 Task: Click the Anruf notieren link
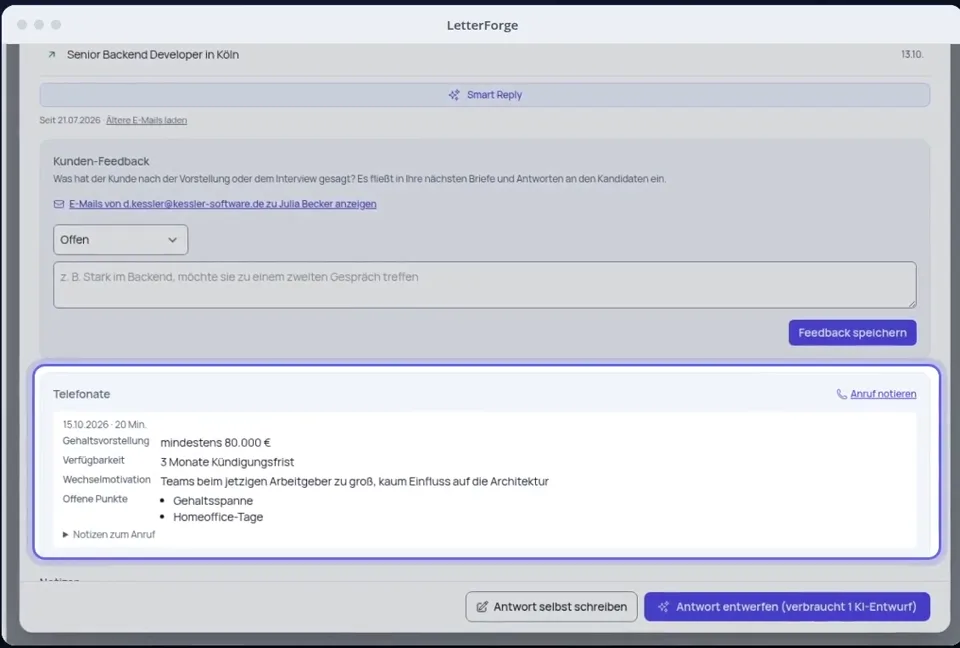pos(883,394)
